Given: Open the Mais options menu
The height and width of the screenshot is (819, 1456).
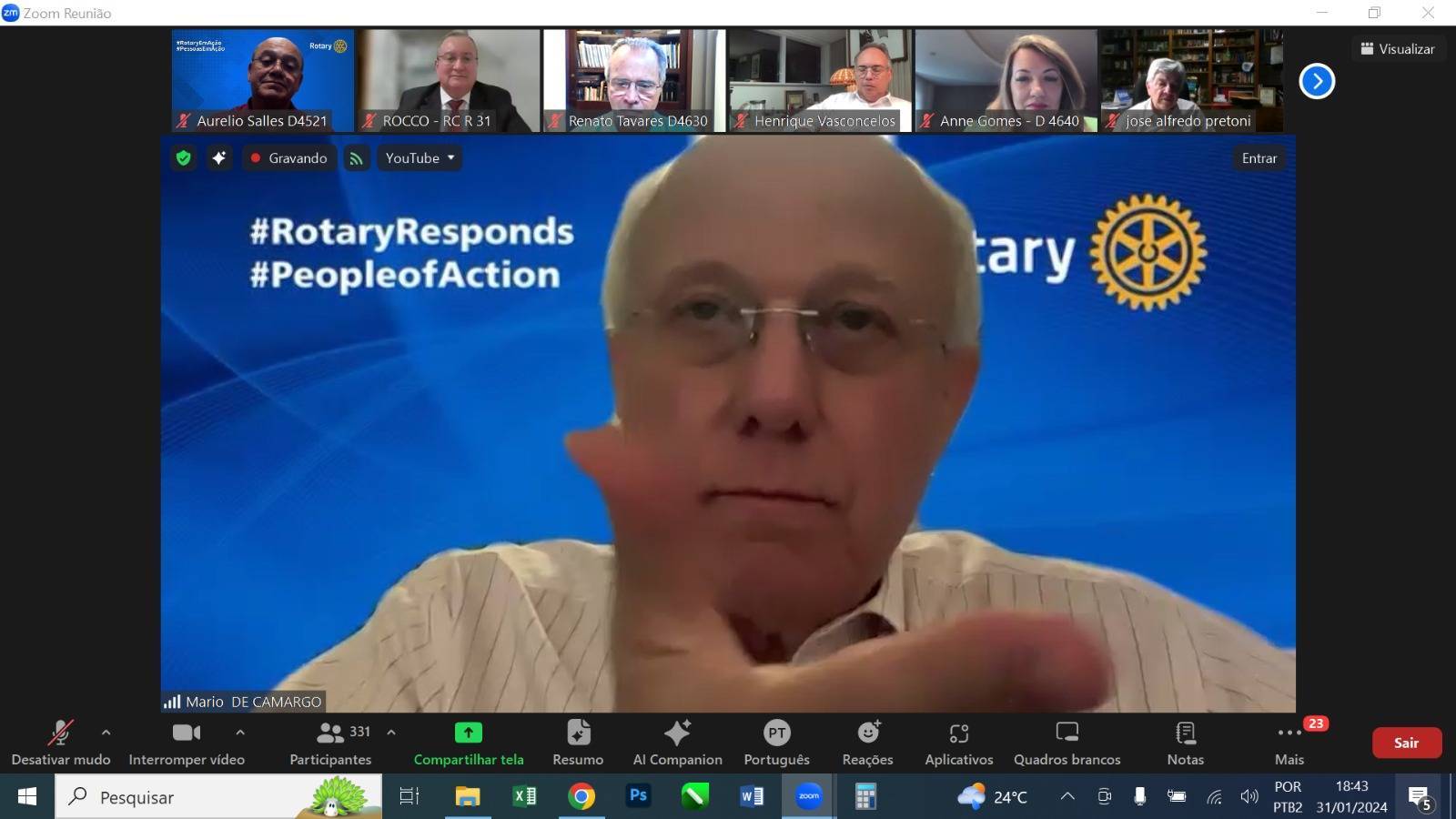Looking at the screenshot, I should point(1289,743).
